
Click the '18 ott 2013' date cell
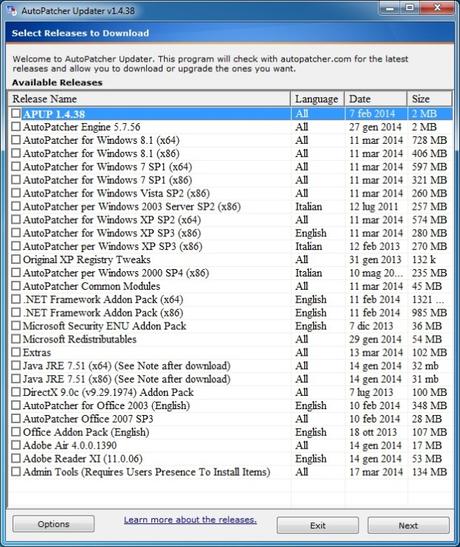tap(373, 432)
